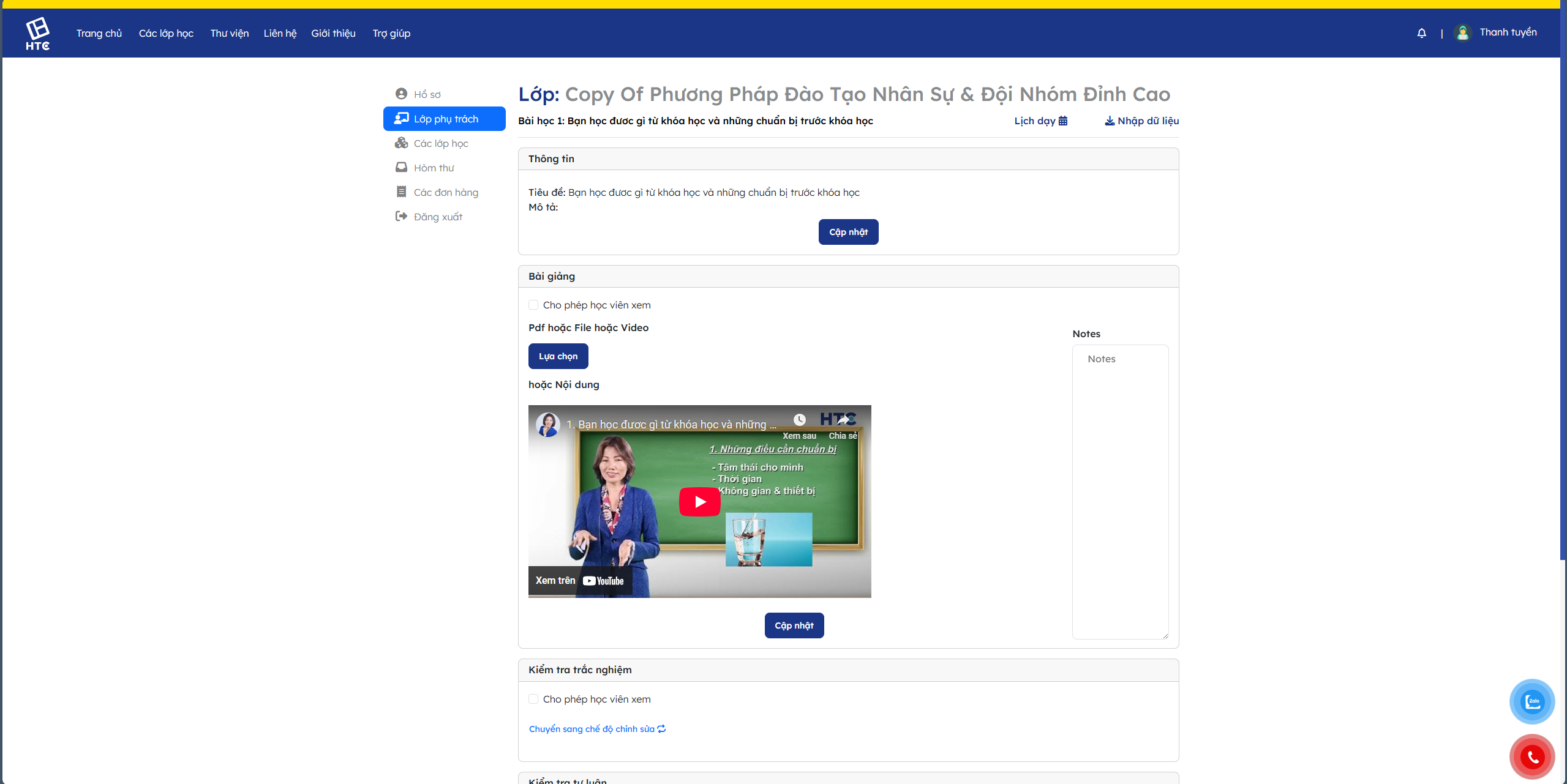Click Chuyển sang chế độ chỉnh sửa link

597,729
